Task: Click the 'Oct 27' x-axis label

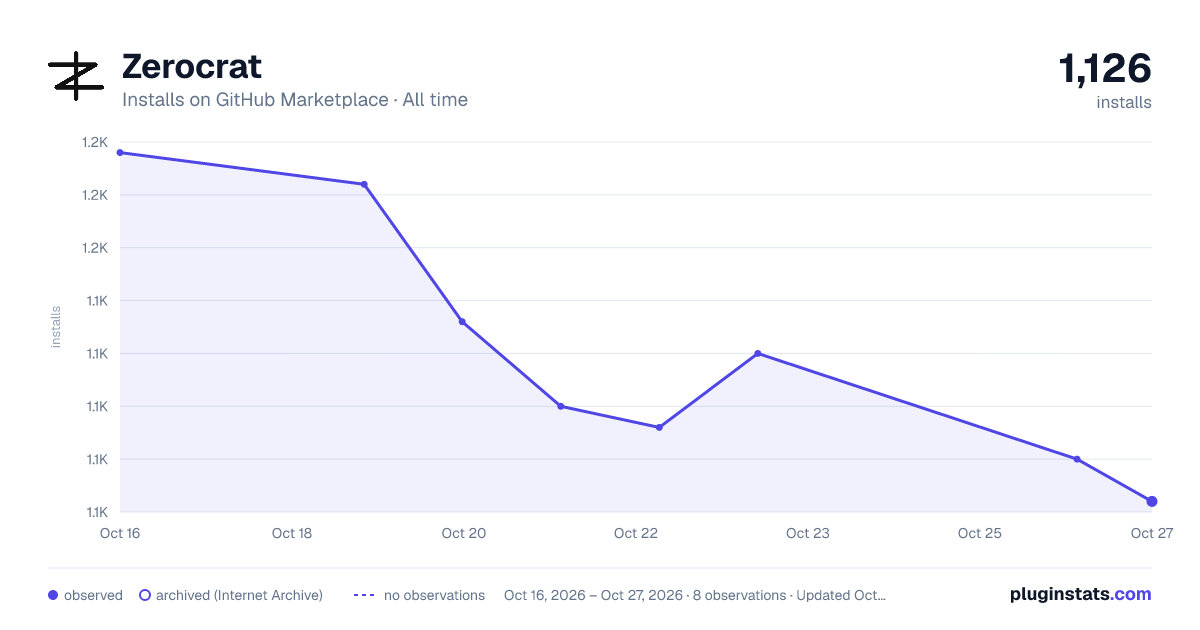Action: [1152, 533]
